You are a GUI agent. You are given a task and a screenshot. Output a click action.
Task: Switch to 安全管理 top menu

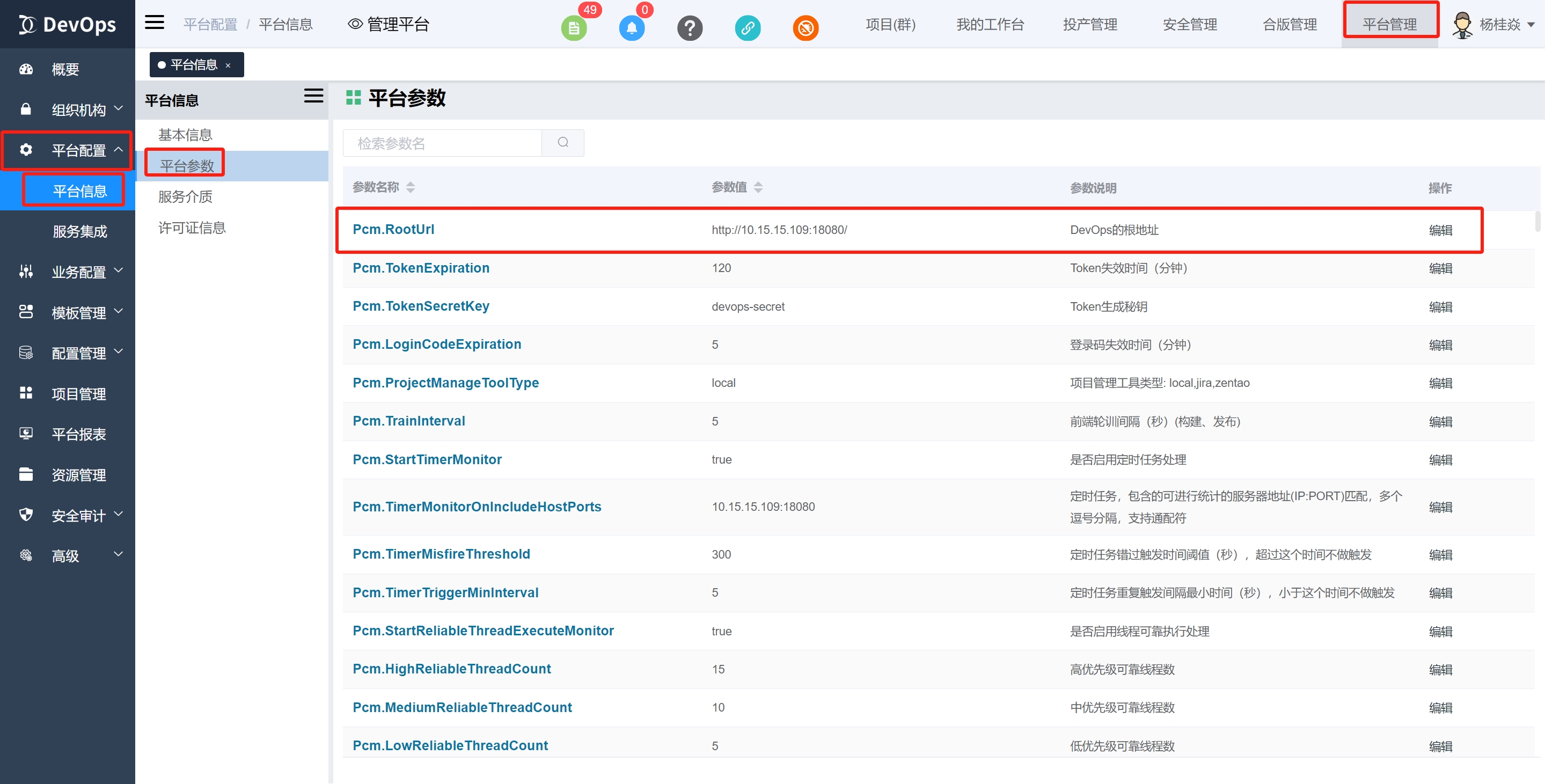[x=1189, y=24]
